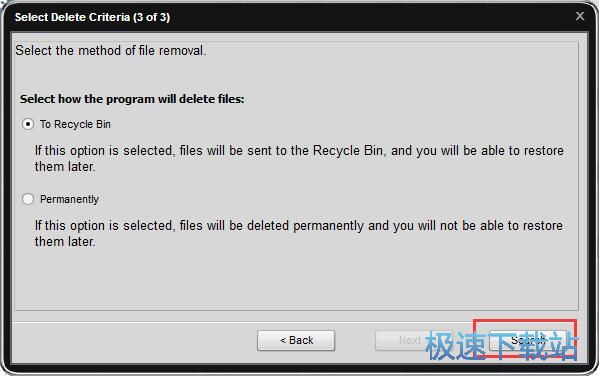Click the Search button in red outline
Screen dimensions: 599x376
coord(528,340)
